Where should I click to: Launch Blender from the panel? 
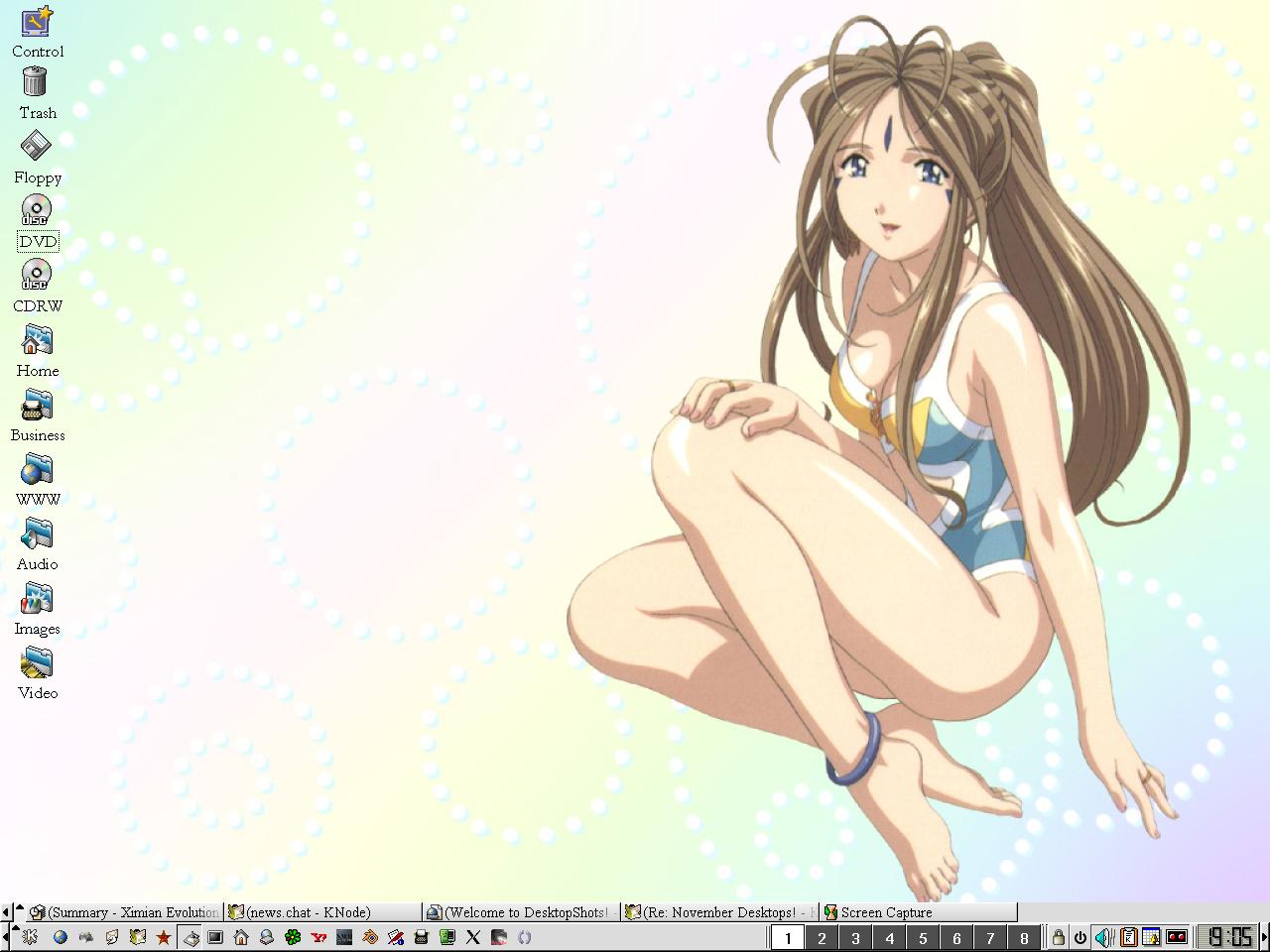(370, 937)
